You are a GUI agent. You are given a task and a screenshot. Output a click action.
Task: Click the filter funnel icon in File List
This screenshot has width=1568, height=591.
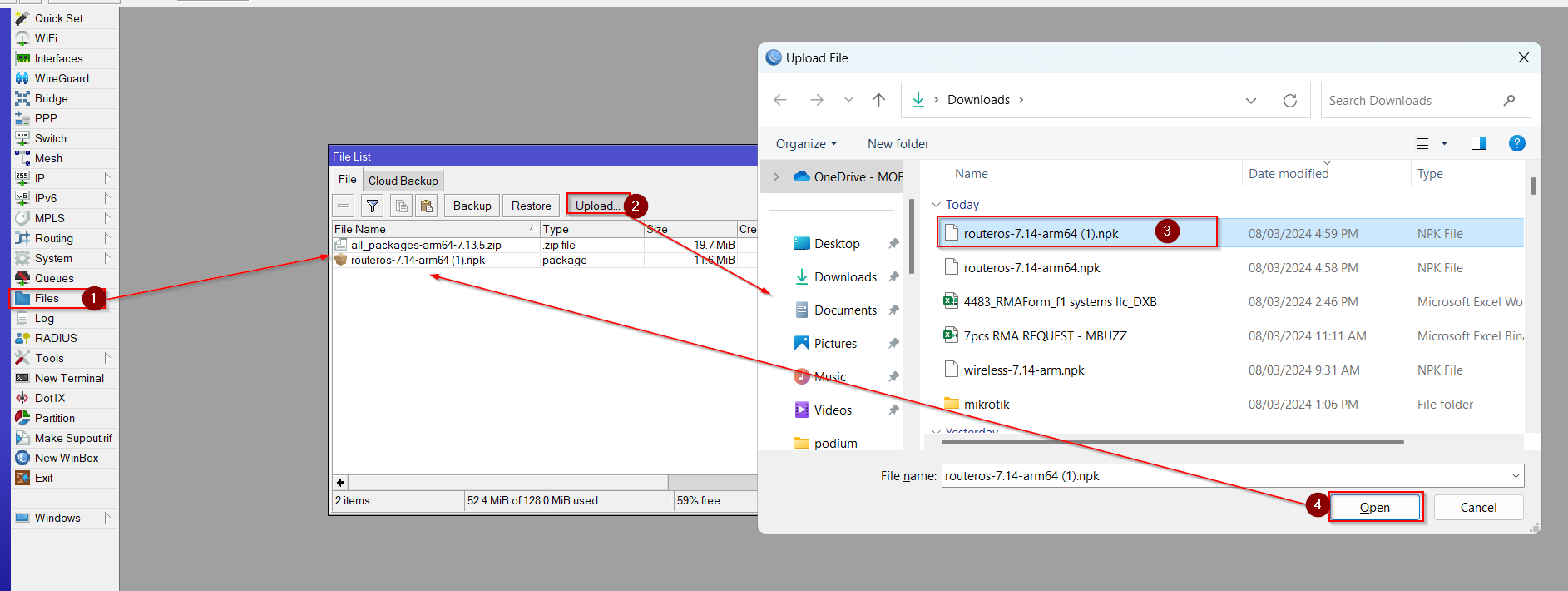point(373,206)
